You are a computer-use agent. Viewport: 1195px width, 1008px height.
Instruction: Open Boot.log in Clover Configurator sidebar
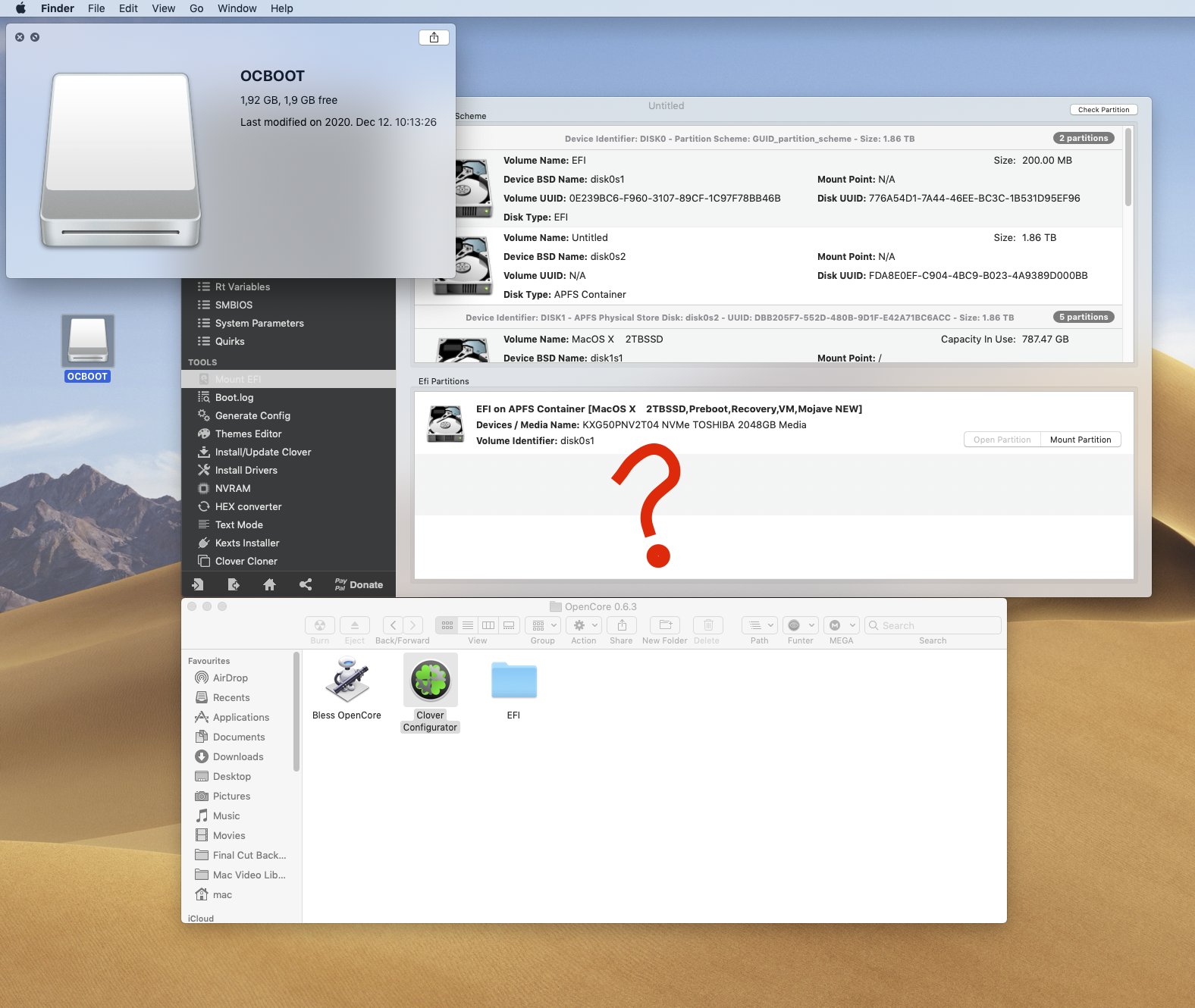[288, 397]
